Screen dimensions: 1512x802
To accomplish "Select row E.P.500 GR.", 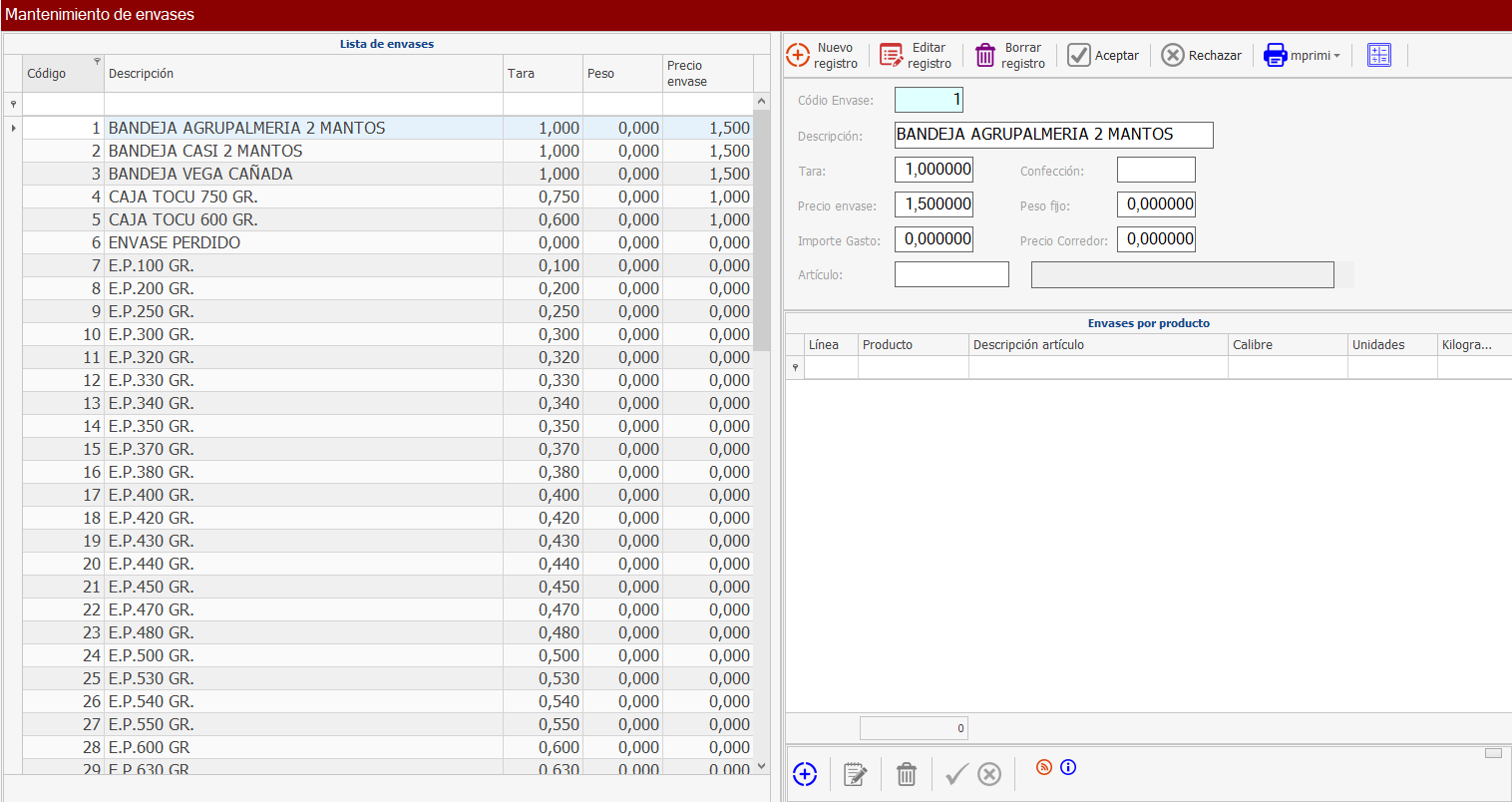I will pyautogui.click(x=387, y=655).
